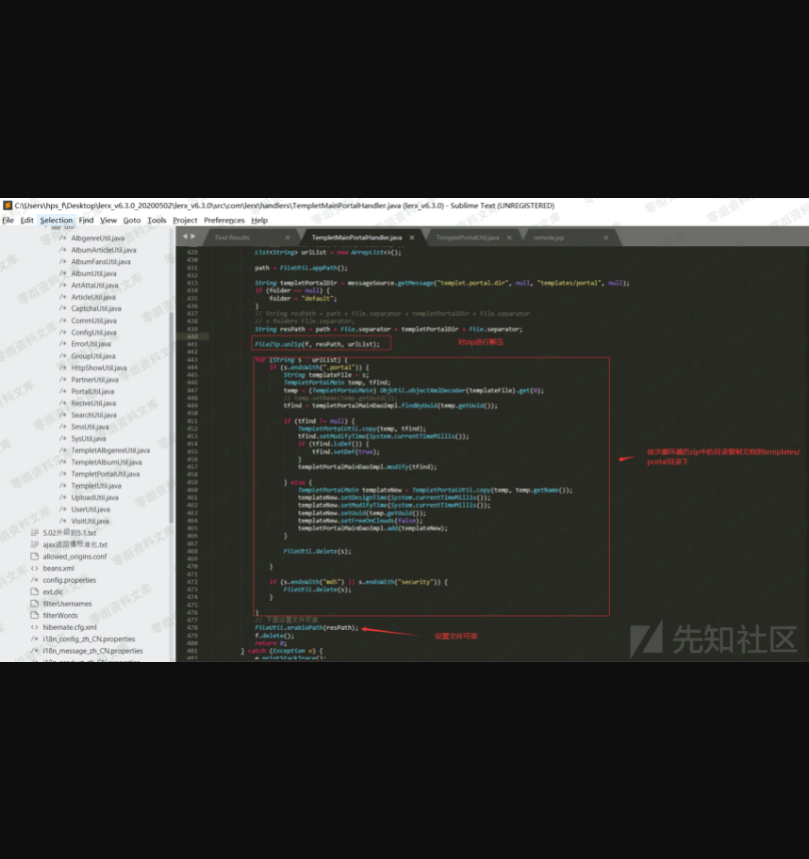
Task: Open the Selection menu
Action: click(x=56, y=220)
